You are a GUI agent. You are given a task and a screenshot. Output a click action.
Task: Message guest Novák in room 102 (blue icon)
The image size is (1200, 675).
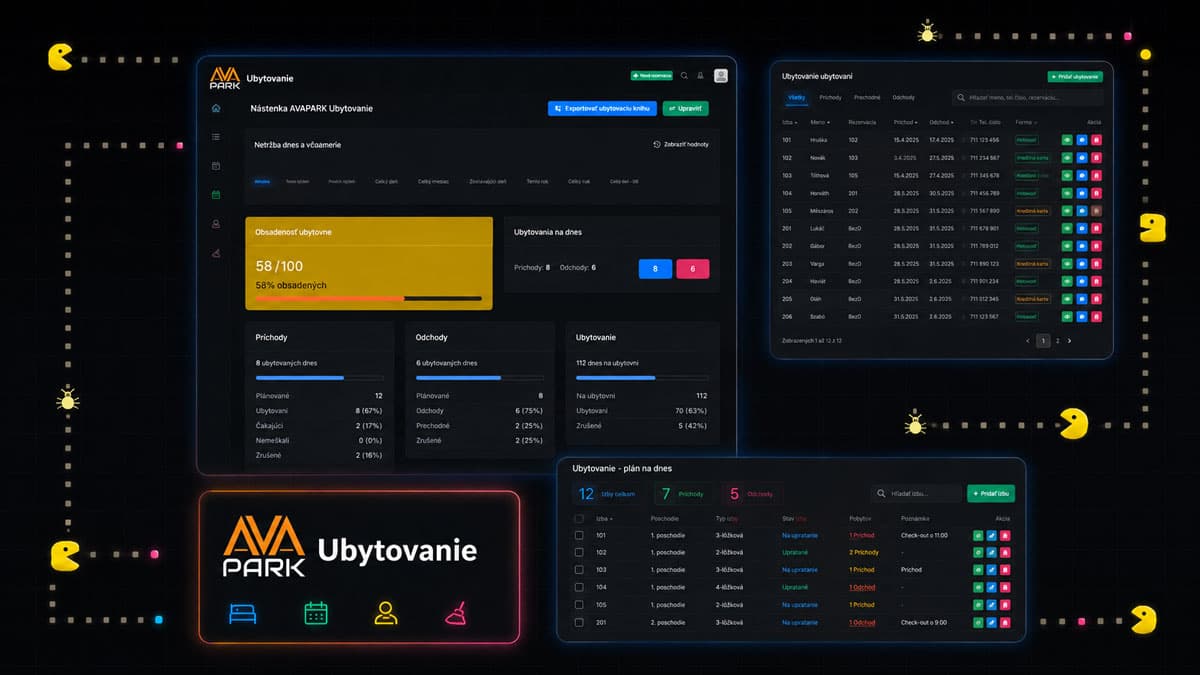(1081, 158)
